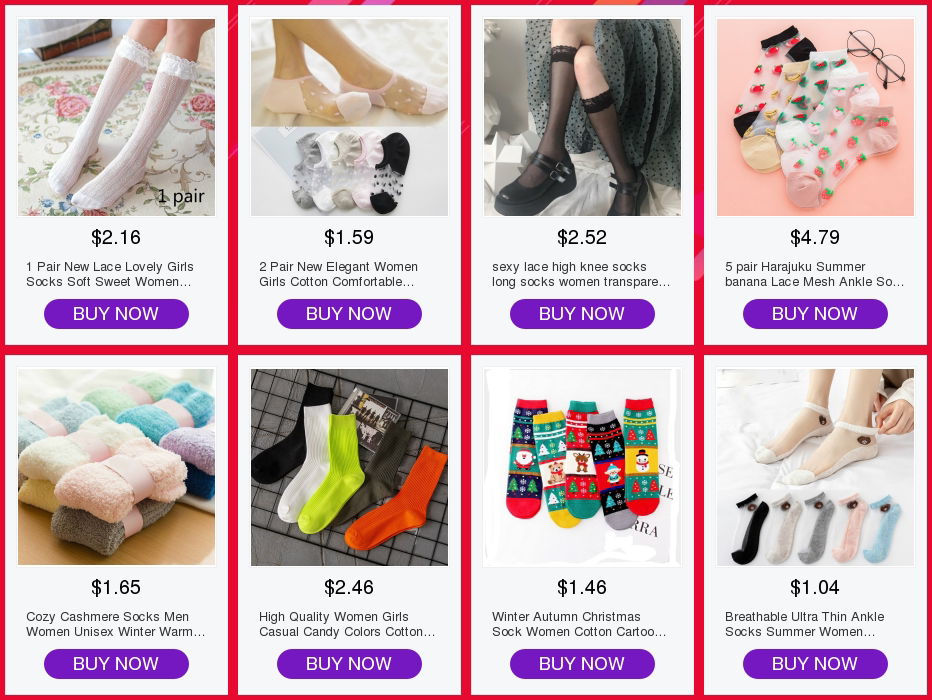932x700 pixels.
Task: View the black lace high knee socks picture
Action: click(582, 117)
